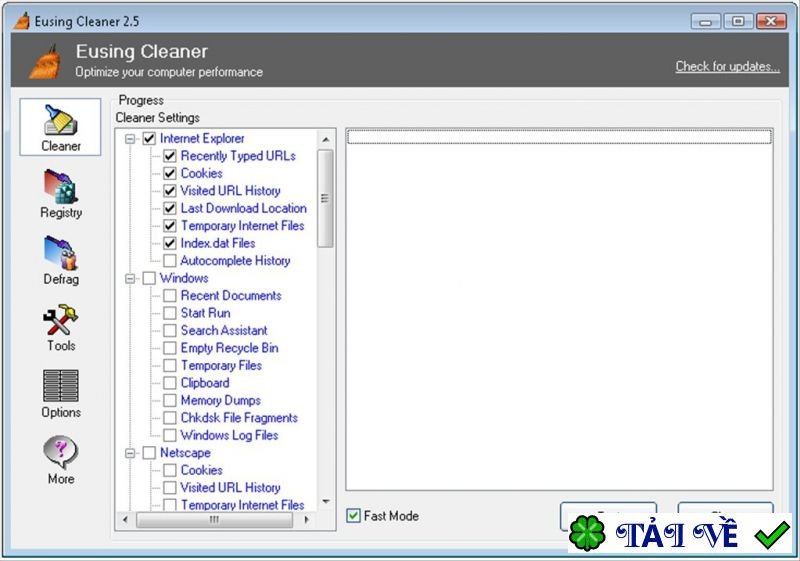Select the Internet Explorer tree label
This screenshot has height=561, width=800.
coord(202,139)
